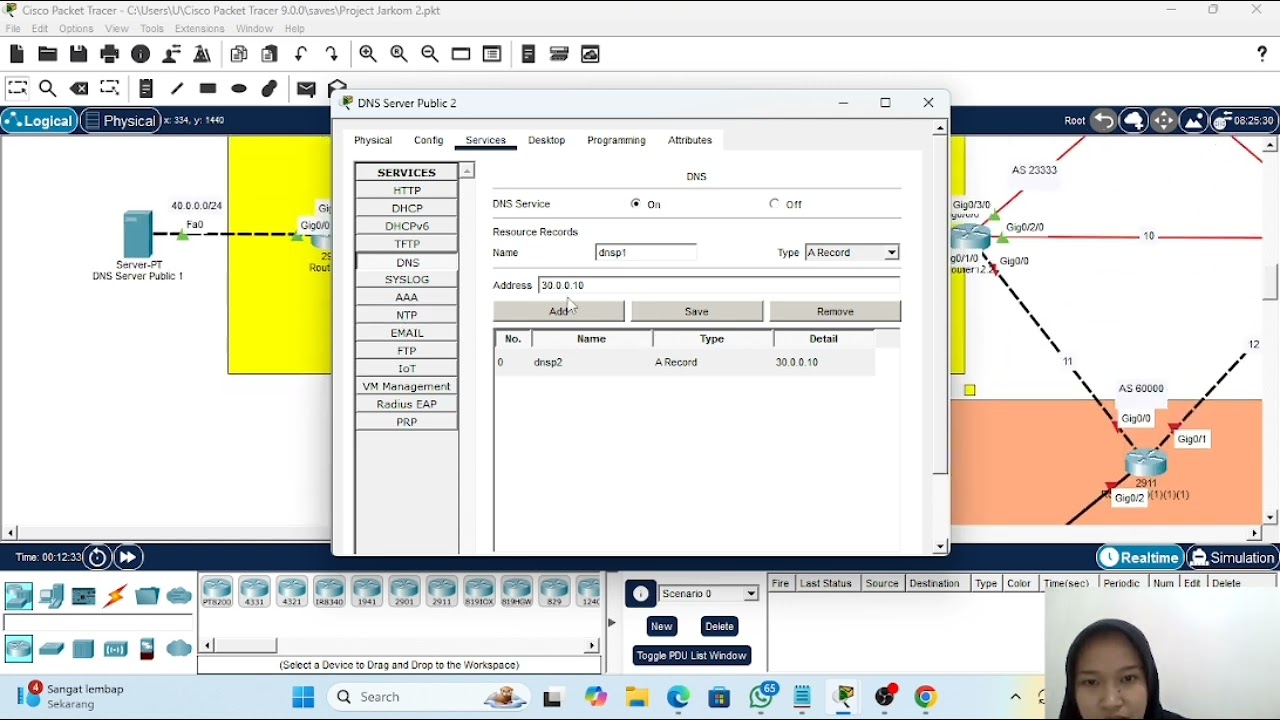Click the Remove record button
This screenshot has height=720, width=1280.
pos(835,311)
